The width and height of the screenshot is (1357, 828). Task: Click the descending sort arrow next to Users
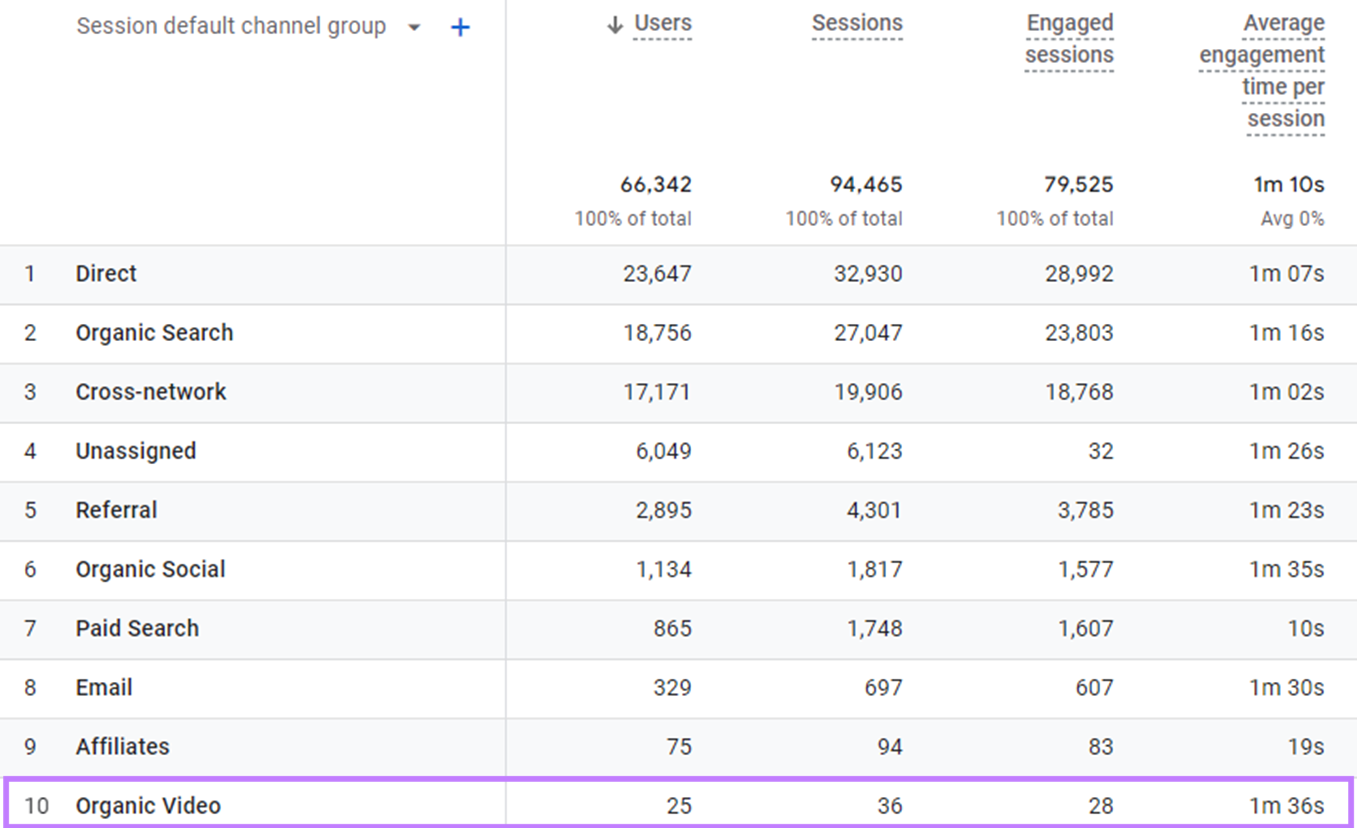point(613,22)
